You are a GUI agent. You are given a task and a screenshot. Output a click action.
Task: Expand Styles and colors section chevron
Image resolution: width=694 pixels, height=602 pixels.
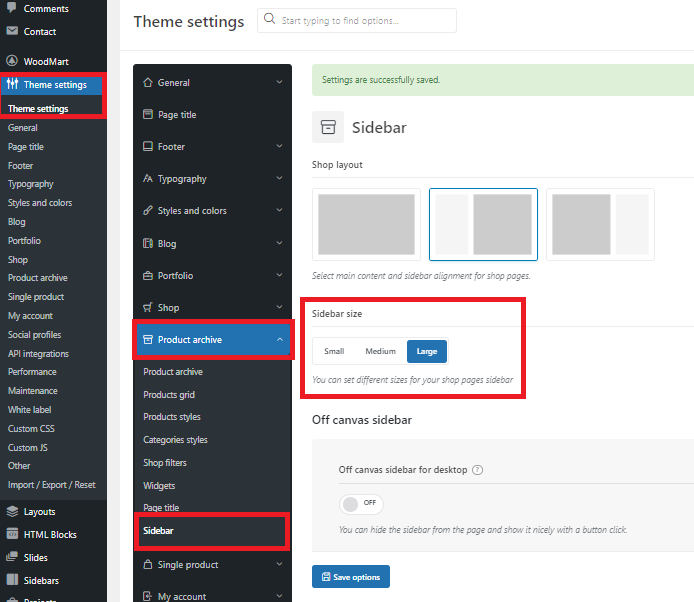click(x=279, y=210)
